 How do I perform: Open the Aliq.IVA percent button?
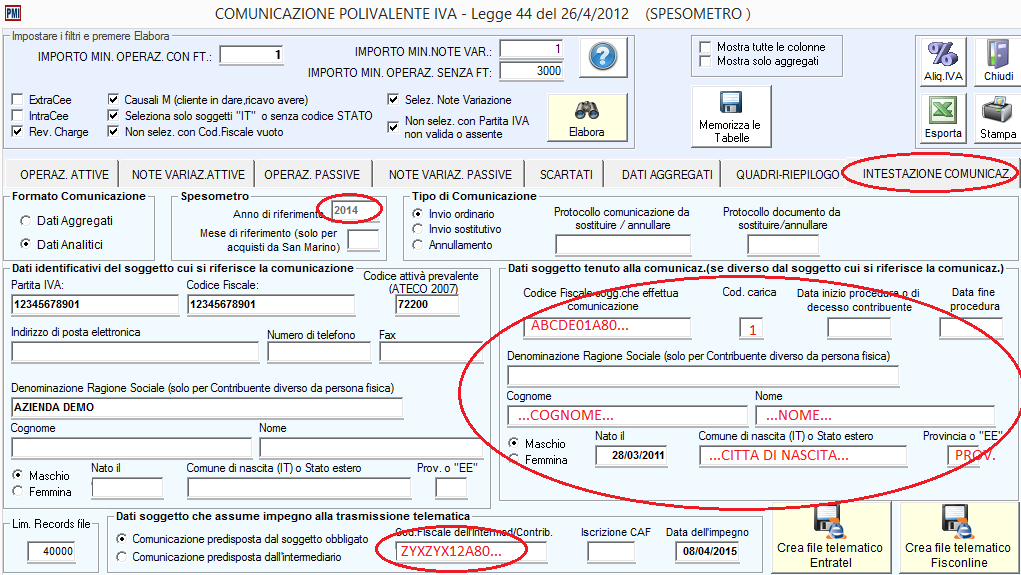point(943,61)
